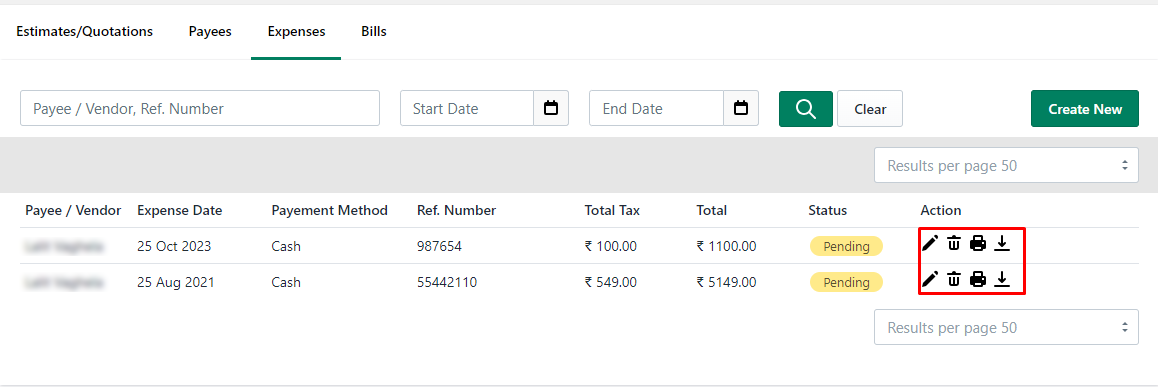
Task: Clear the search filters
Action: tap(870, 109)
